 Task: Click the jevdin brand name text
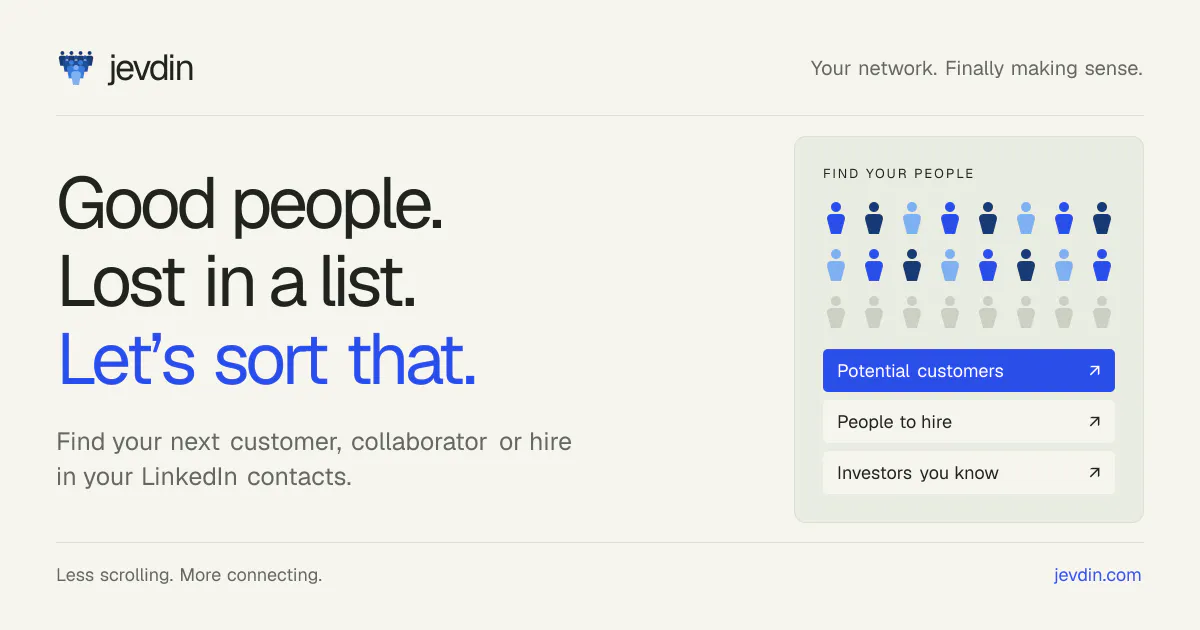click(x=150, y=68)
